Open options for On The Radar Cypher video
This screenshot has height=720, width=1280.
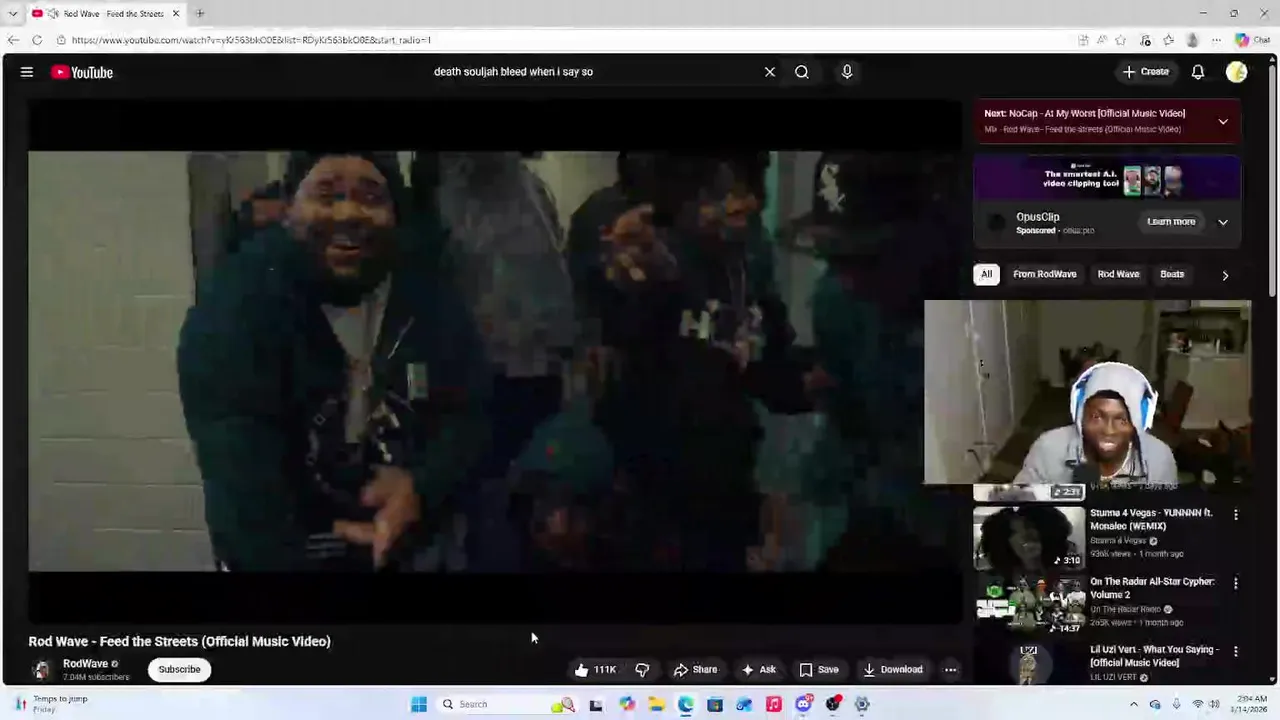tap(1236, 583)
